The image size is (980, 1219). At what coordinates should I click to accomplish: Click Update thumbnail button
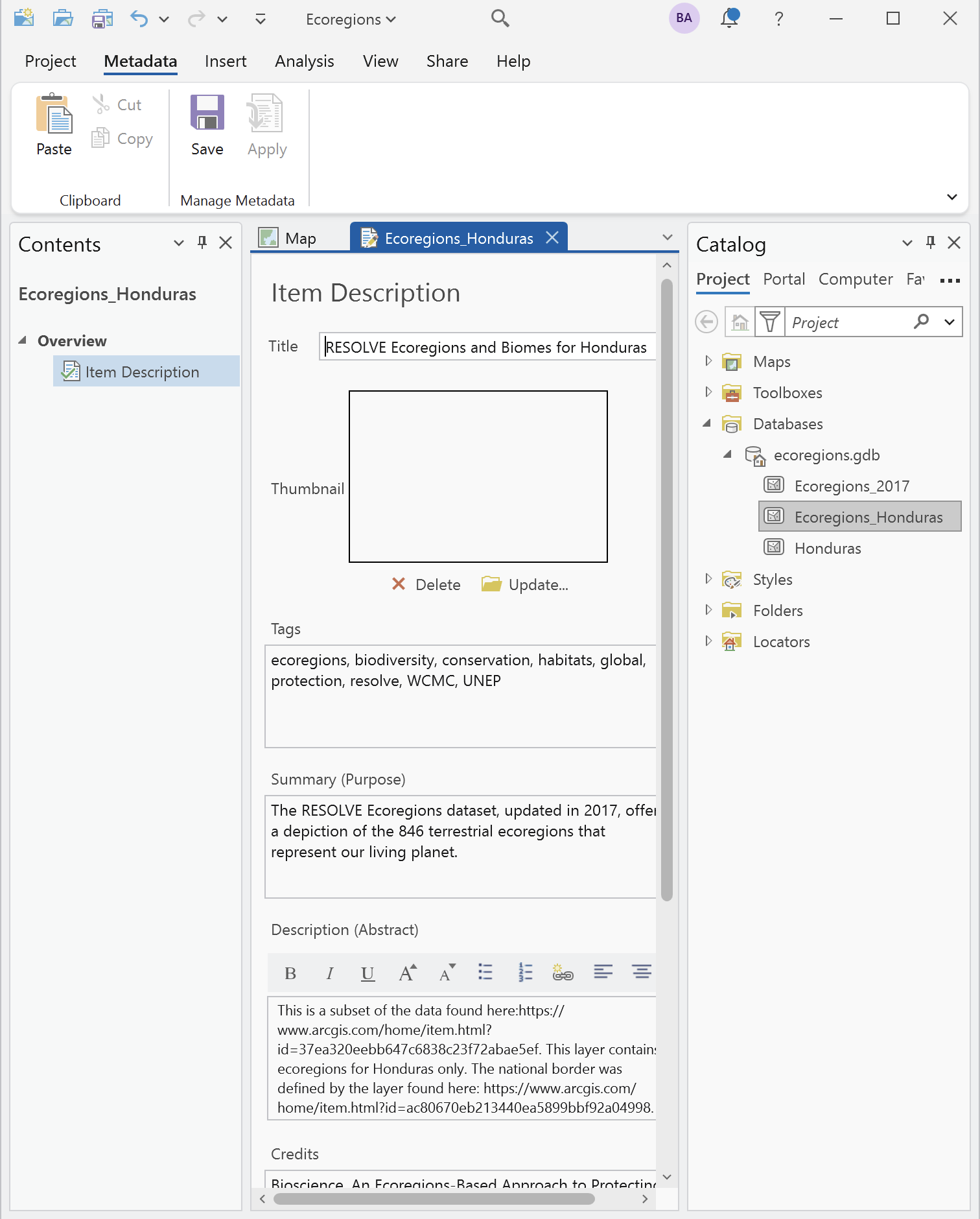pyautogui.click(x=525, y=584)
